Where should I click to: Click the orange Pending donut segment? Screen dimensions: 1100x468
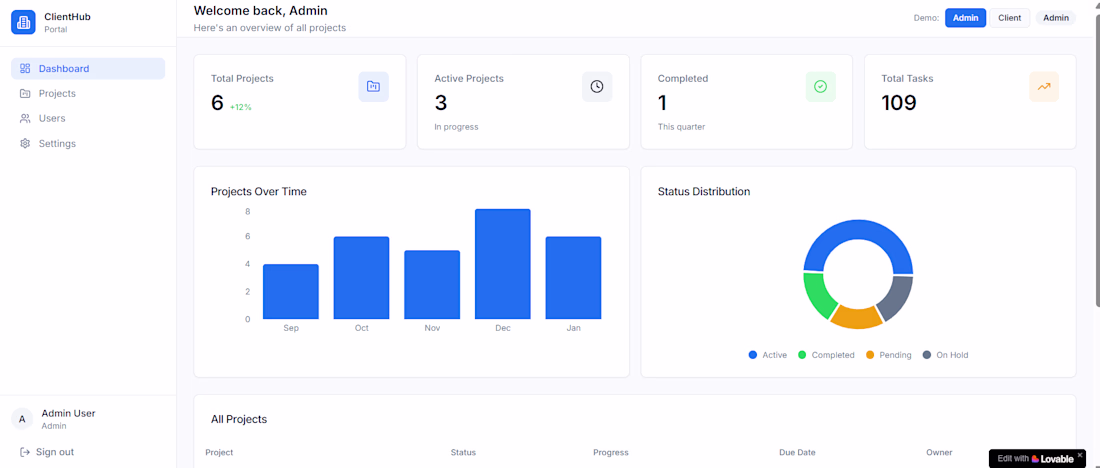click(x=856, y=317)
